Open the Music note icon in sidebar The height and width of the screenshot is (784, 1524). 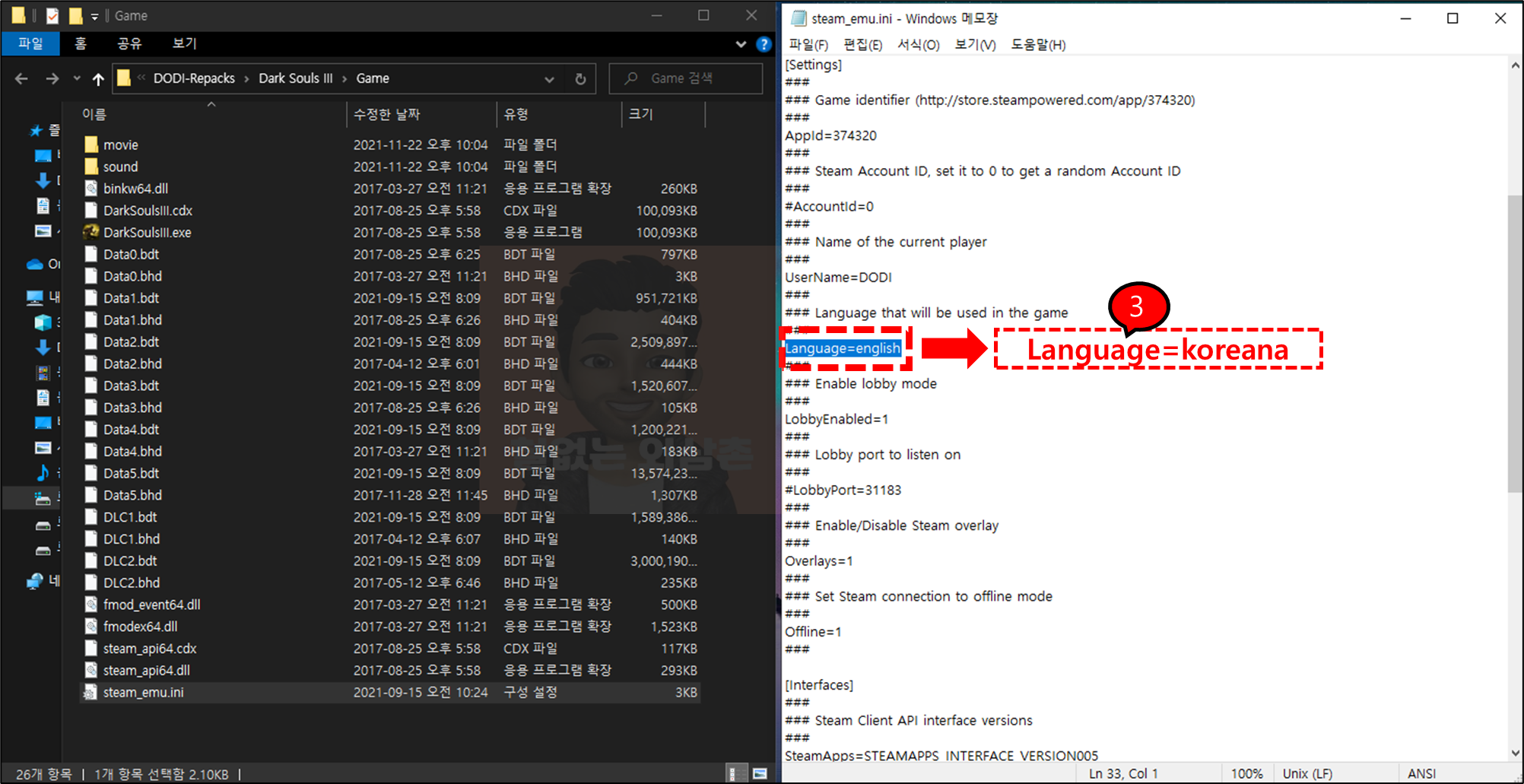[43, 472]
